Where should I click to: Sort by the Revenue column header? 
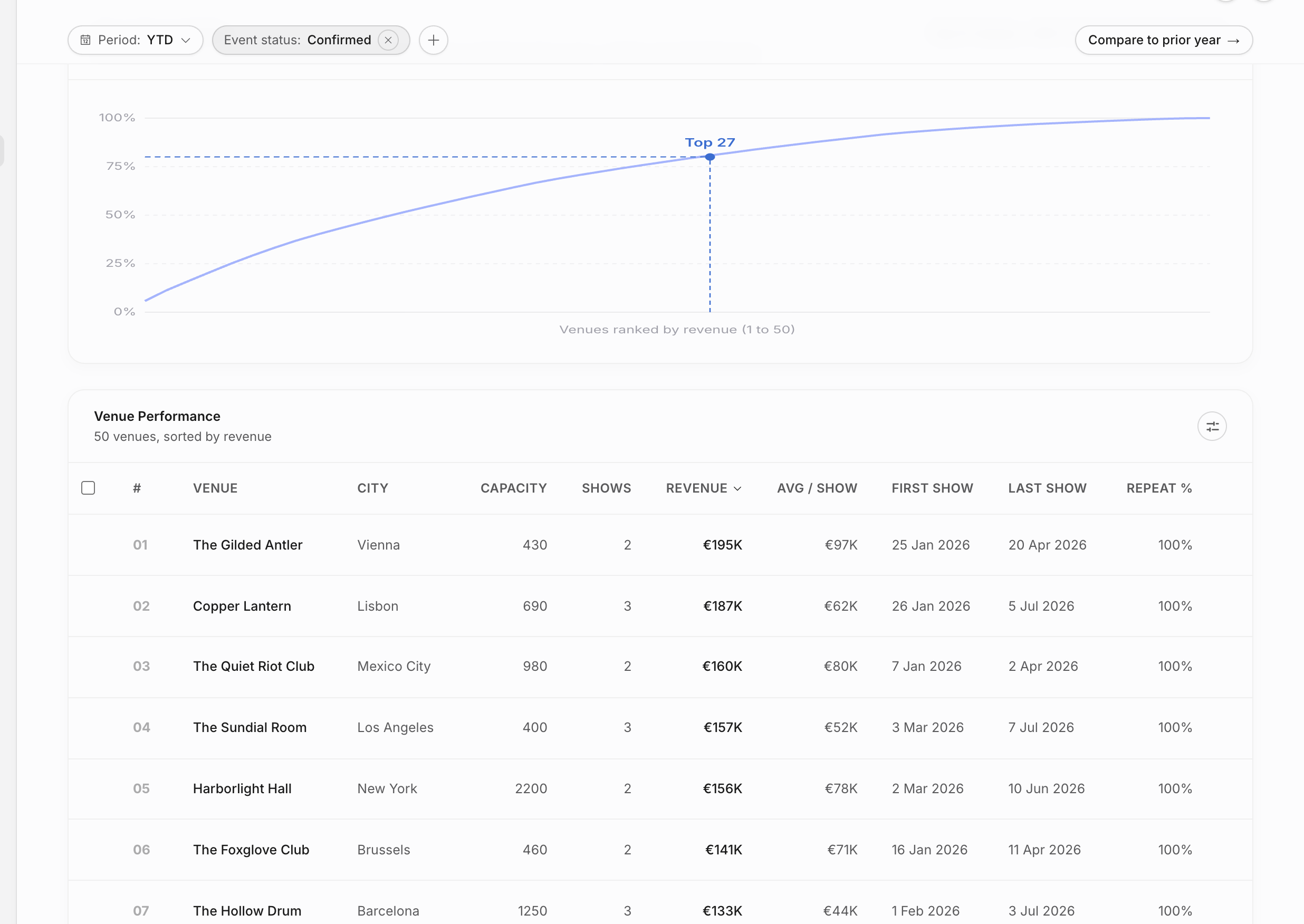pyautogui.click(x=704, y=488)
